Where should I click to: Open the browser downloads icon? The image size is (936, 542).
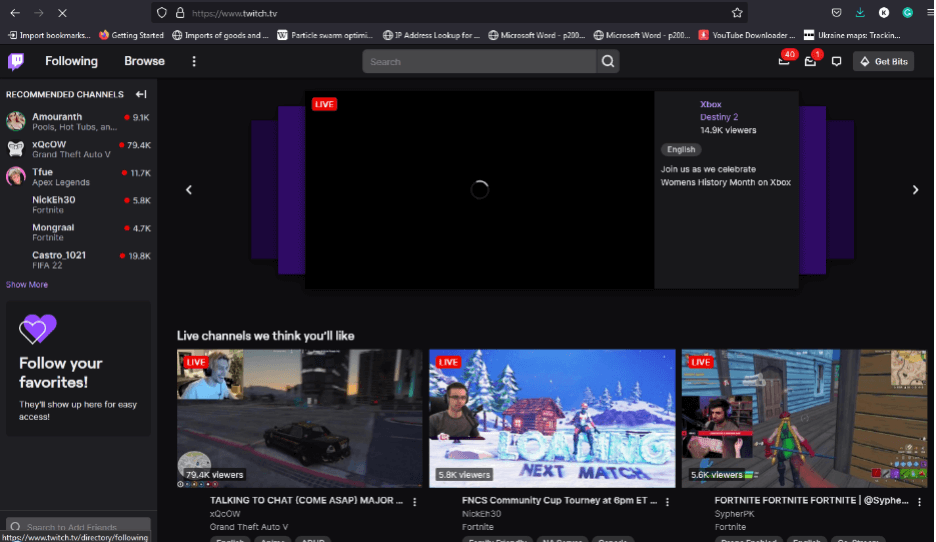point(860,13)
